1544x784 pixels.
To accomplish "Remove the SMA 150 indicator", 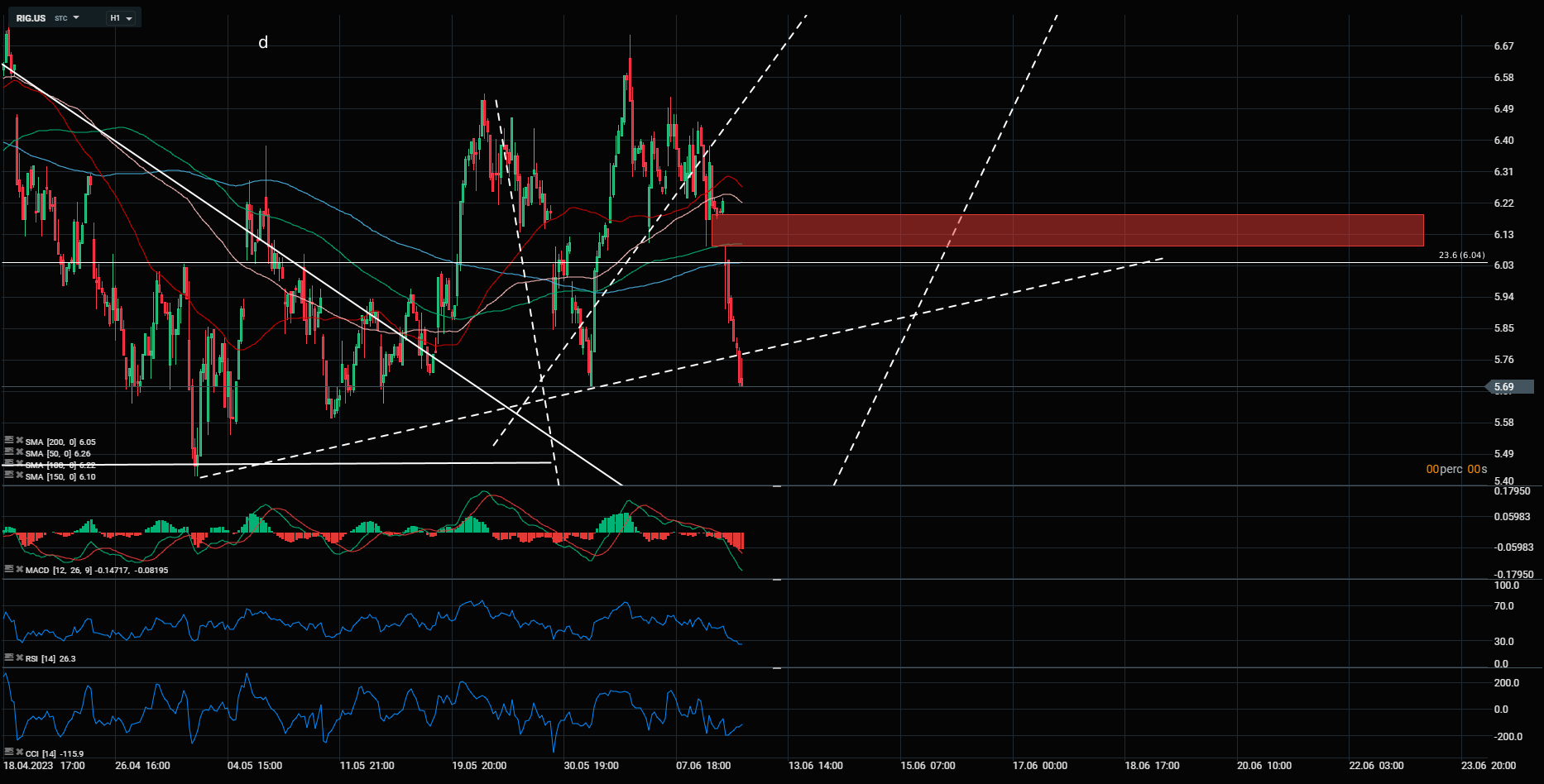I will 19,476.
